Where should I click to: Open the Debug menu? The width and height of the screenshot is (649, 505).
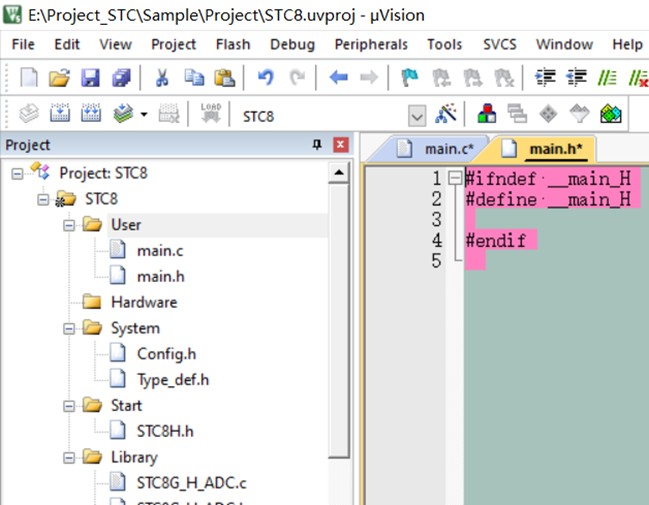point(293,44)
